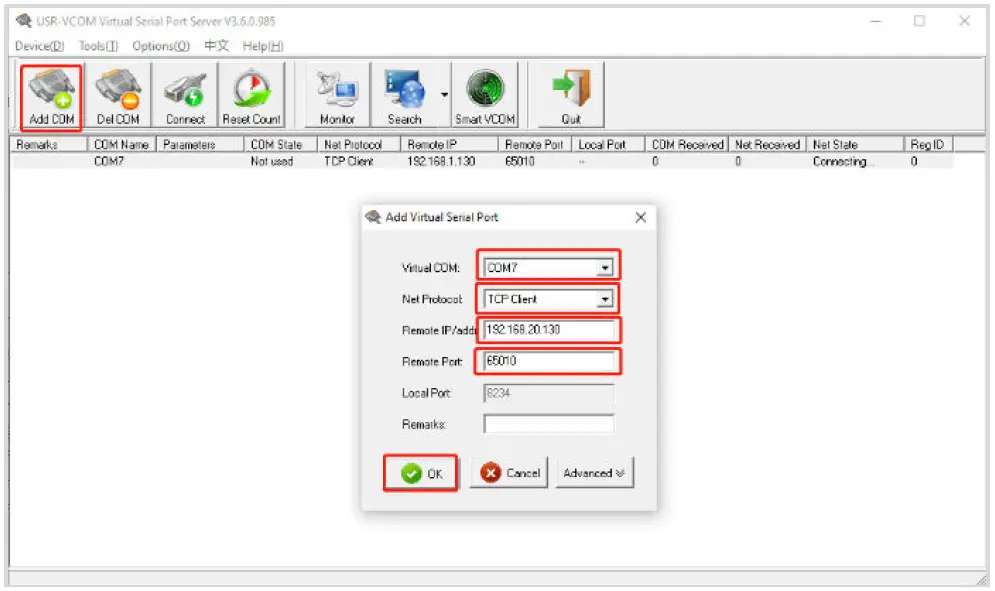Open the Options menu
Viewport: 995px width, 591px height.
[x=161, y=46]
